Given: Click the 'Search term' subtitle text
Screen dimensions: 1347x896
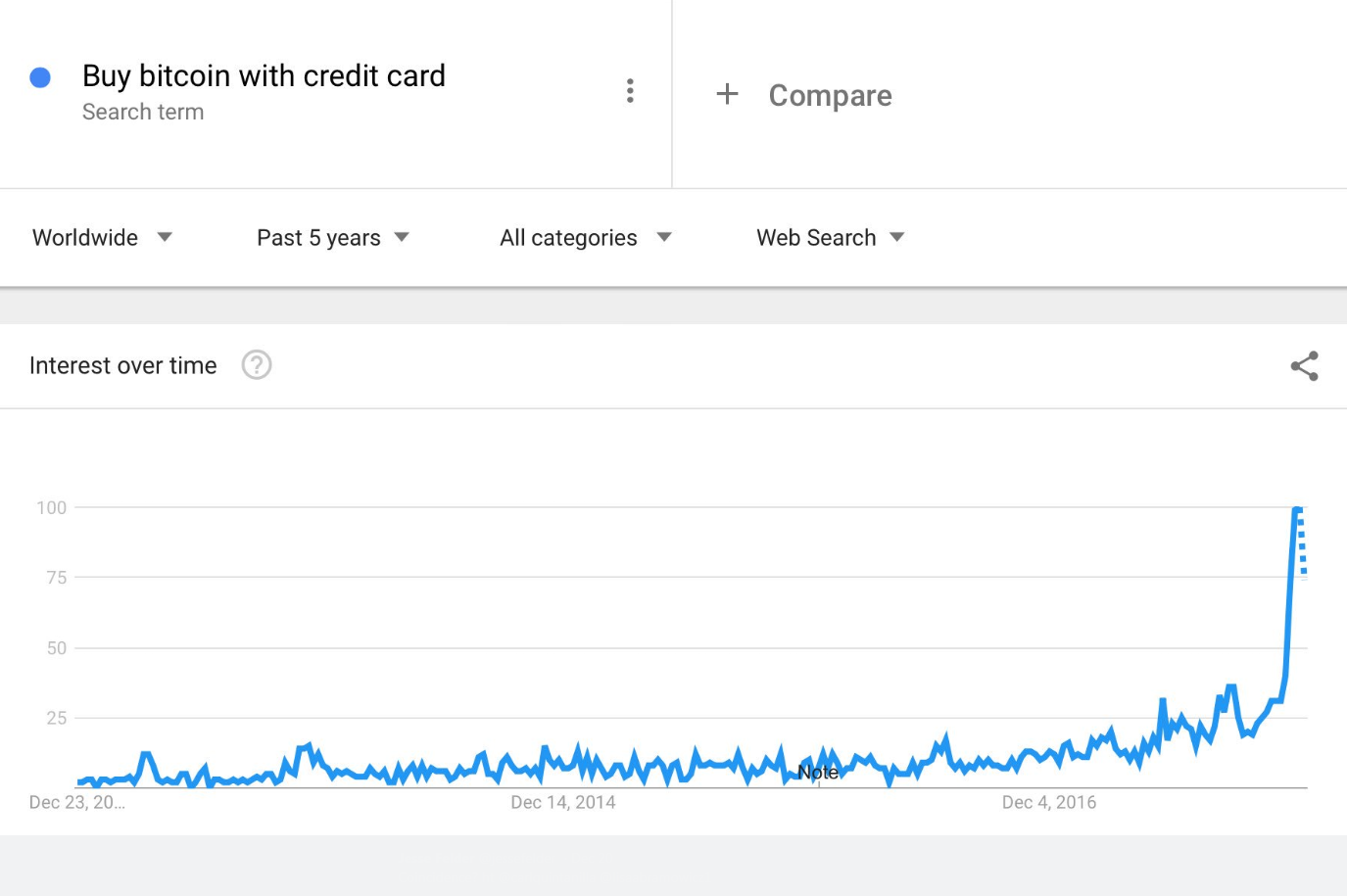Looking at the screenshot, I should coord(143,112).
